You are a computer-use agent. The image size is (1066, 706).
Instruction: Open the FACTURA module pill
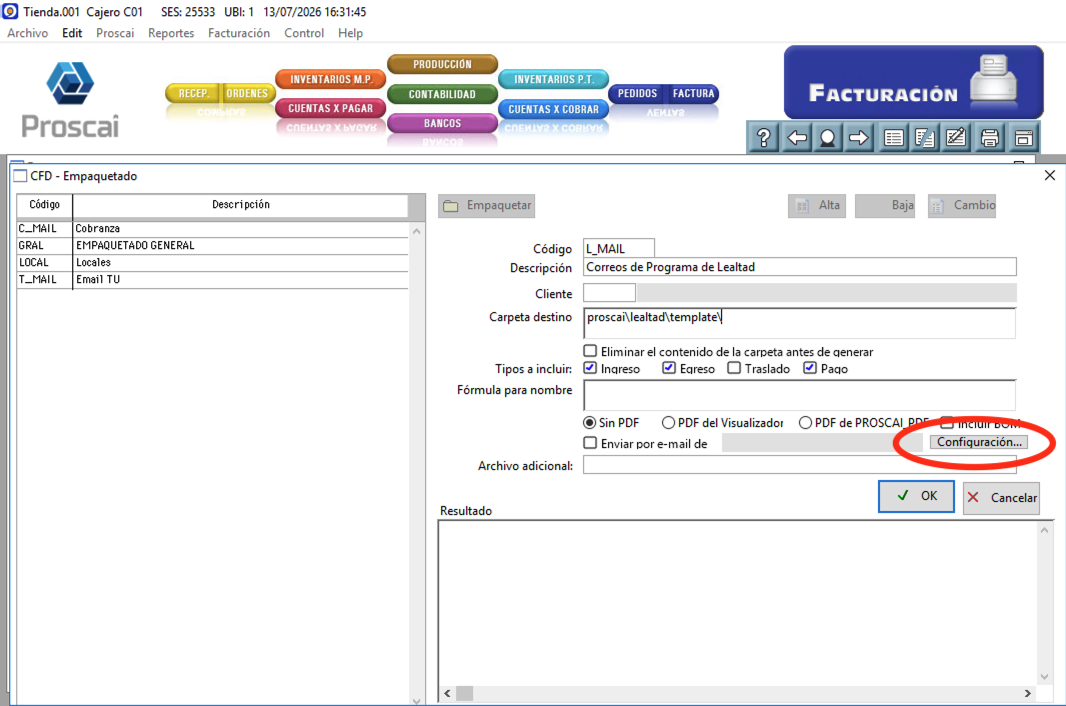point(693,93)
